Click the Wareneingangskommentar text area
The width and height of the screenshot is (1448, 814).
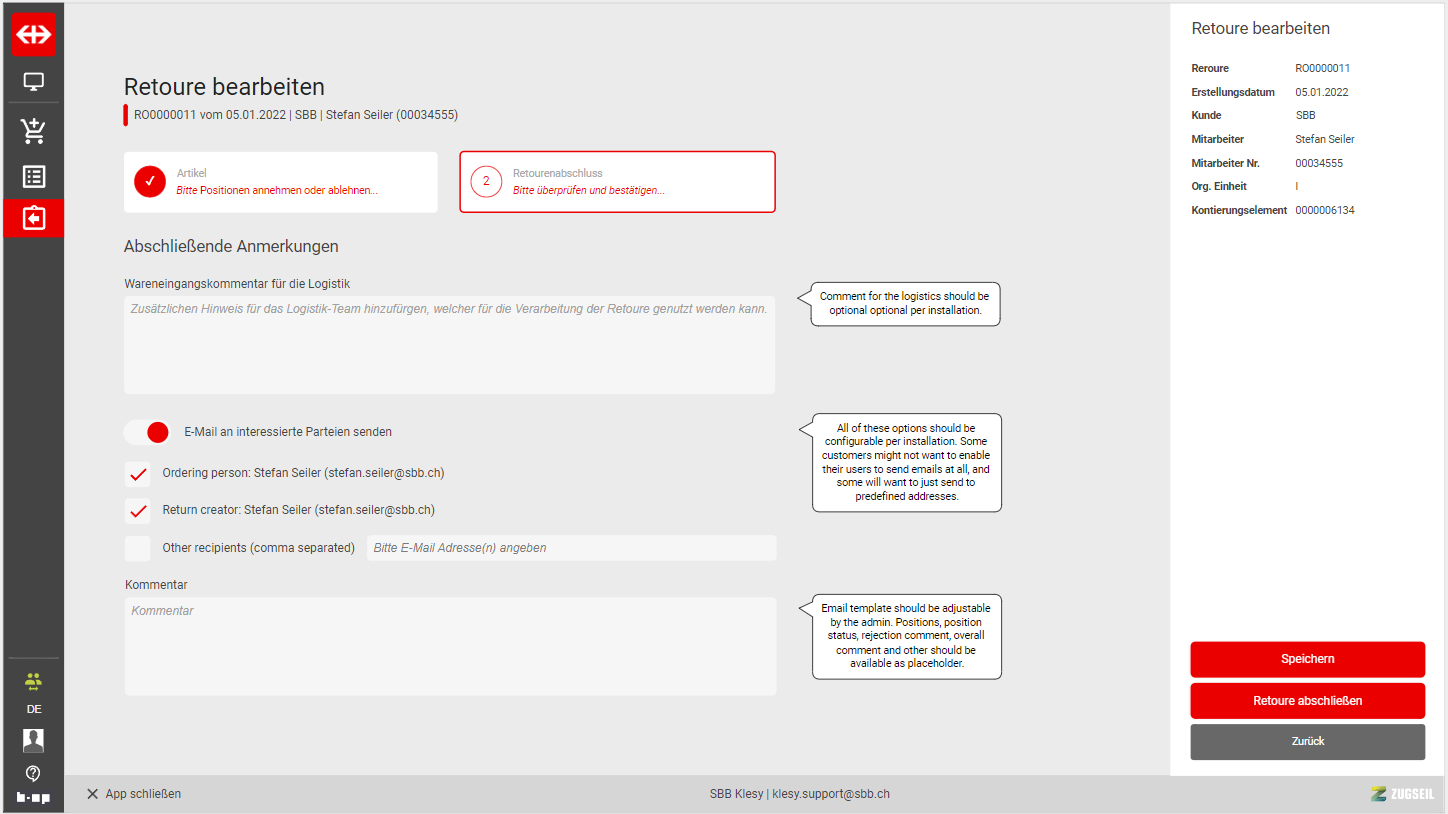click(449, 345)
